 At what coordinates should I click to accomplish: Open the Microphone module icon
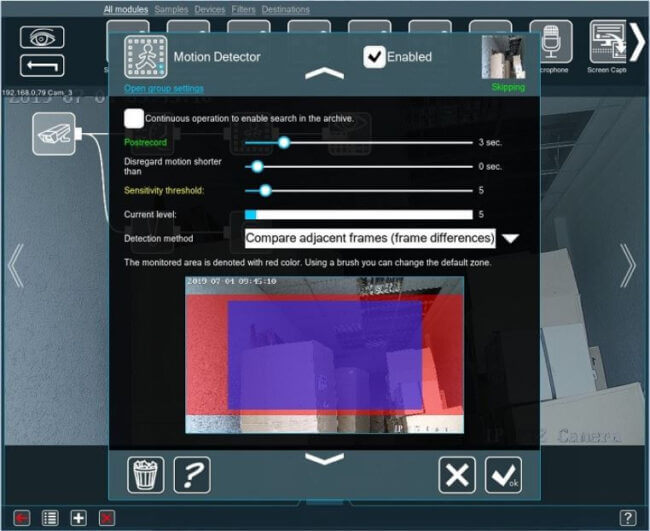pos(551,41)
